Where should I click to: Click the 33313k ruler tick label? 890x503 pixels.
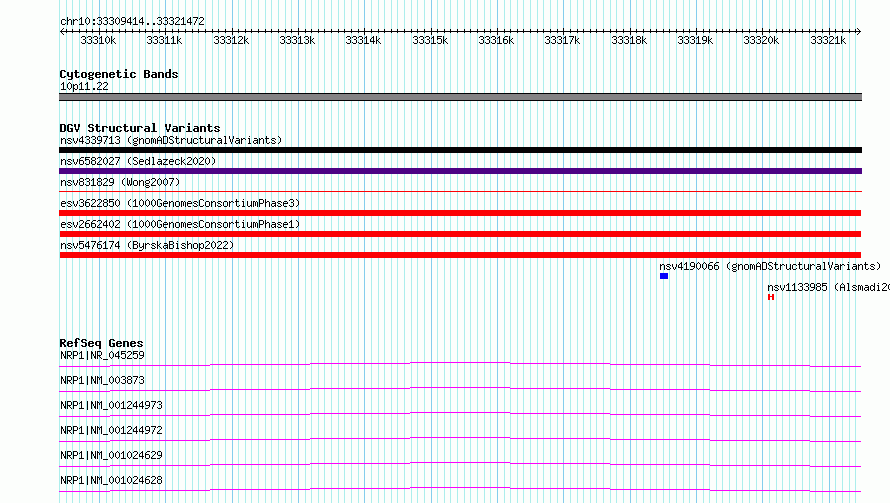coord(297,40)
